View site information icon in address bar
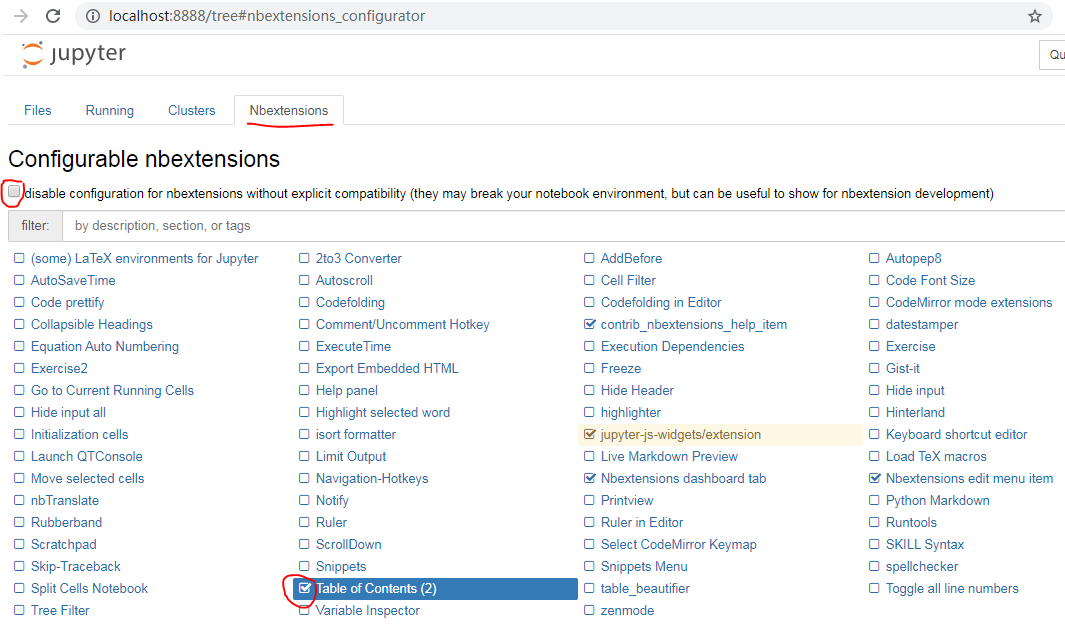The width and height of the screenshot is (1065, 631). (x=93, y=16)
